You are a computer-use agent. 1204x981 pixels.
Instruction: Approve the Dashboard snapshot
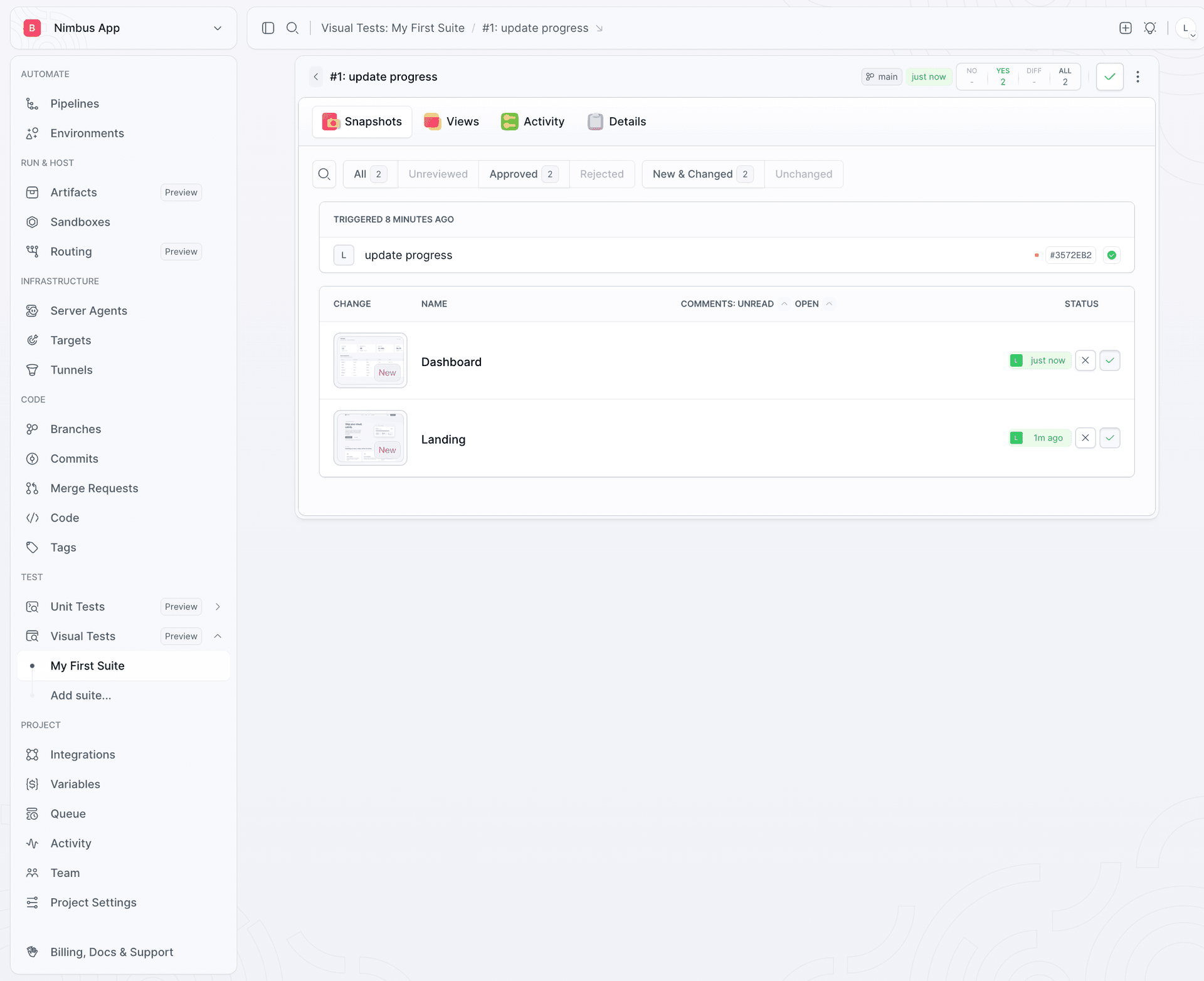click(x=1110, y=360)
